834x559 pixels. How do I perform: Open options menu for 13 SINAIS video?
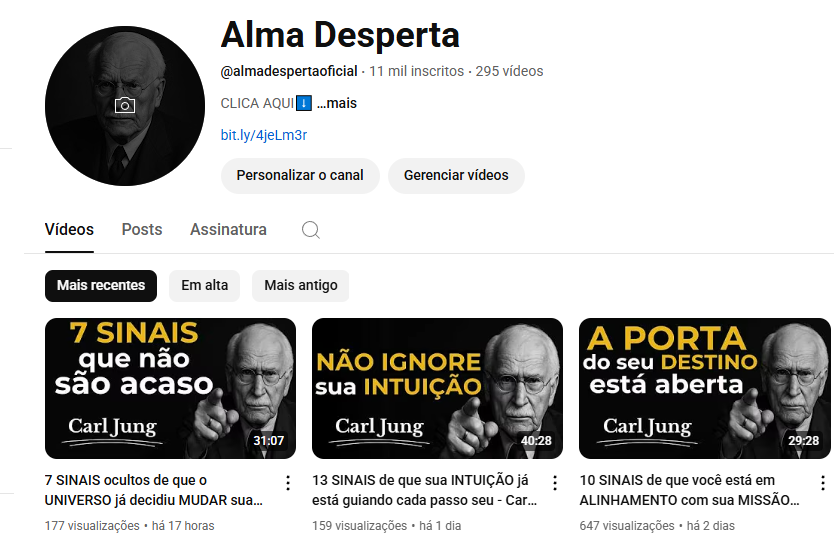click(x=555, y=482)
